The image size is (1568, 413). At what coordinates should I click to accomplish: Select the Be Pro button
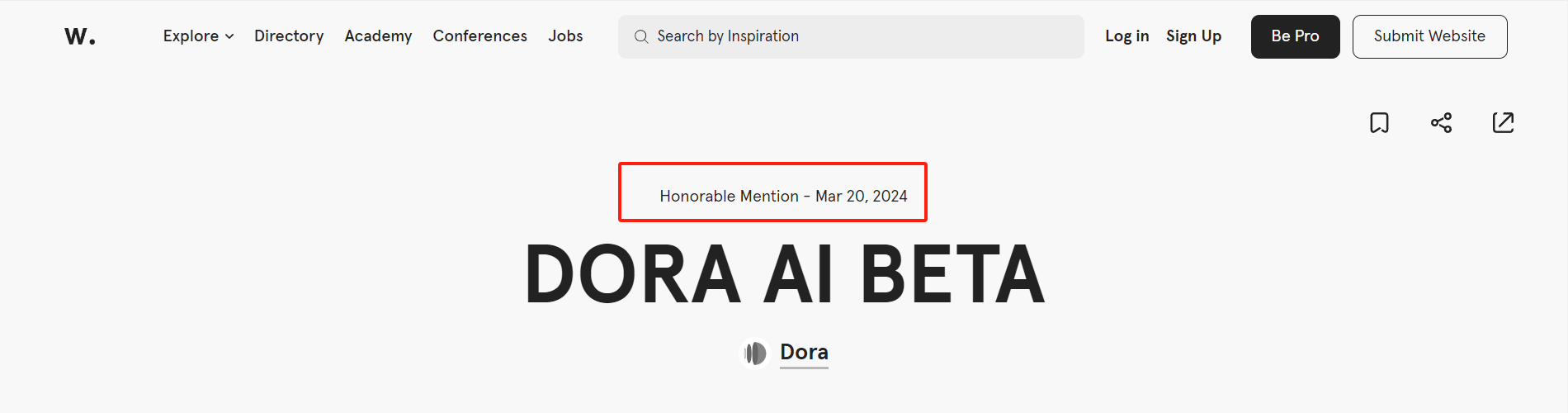[x=1295, y=36]
